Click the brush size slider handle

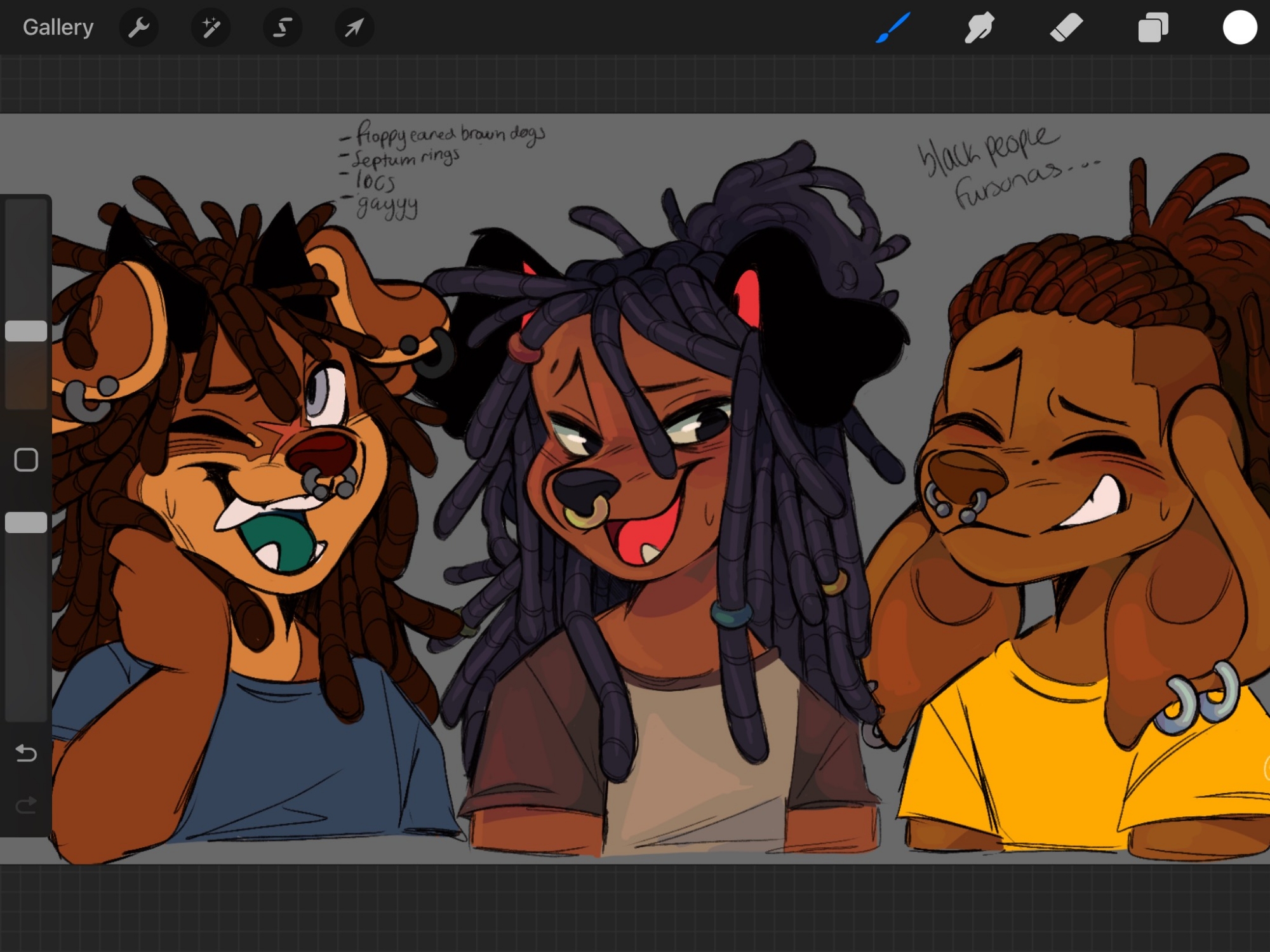(26, 331)
